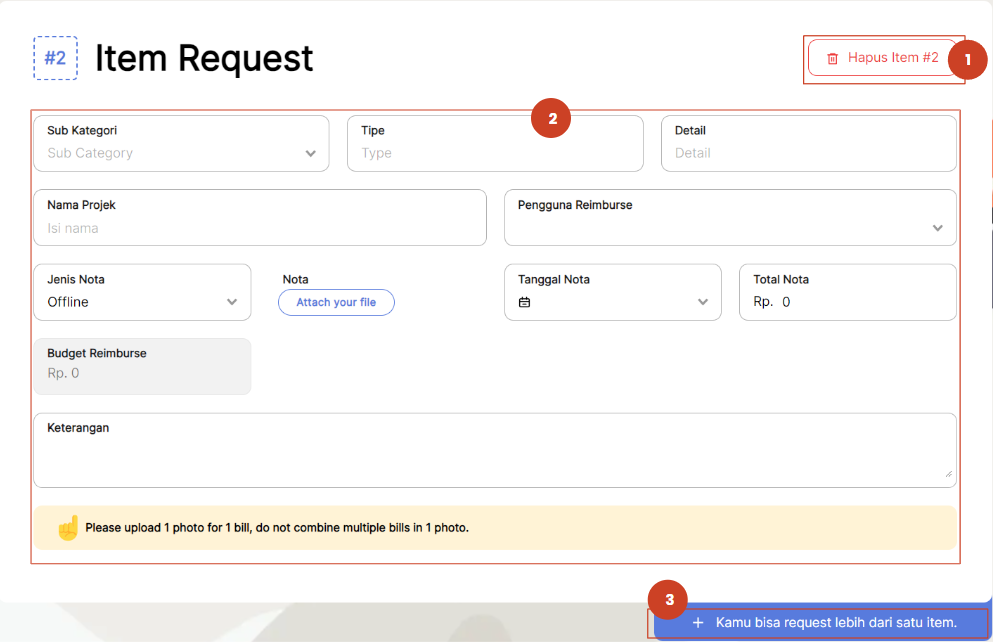This screenshot has width=993, height=642.
Task: Expand the Tanggal Nota date chevron
Action: pyautogui.click(x=703, y=302)
